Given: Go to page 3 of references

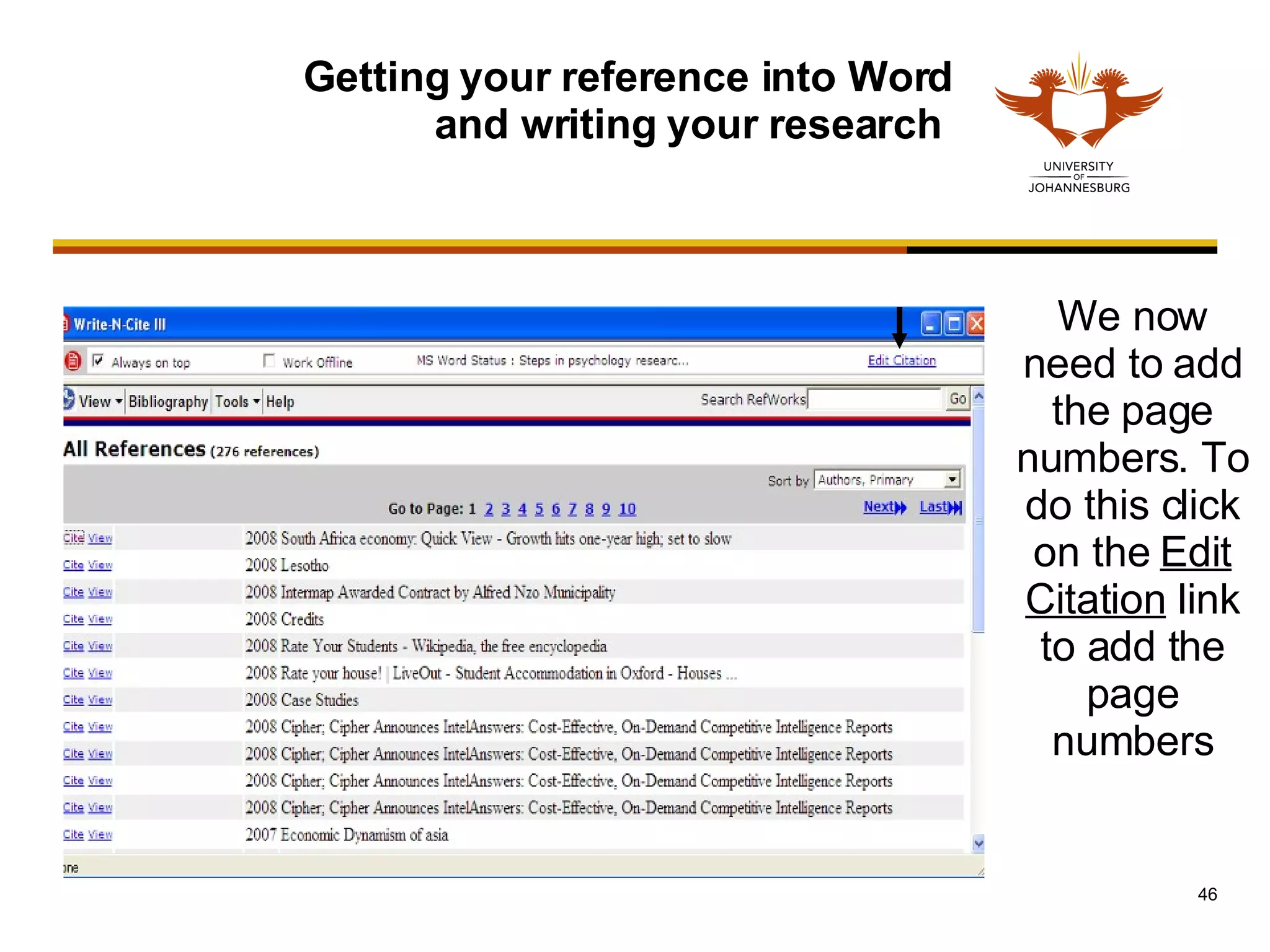Looking at the screenshot, I should point(506,509).
